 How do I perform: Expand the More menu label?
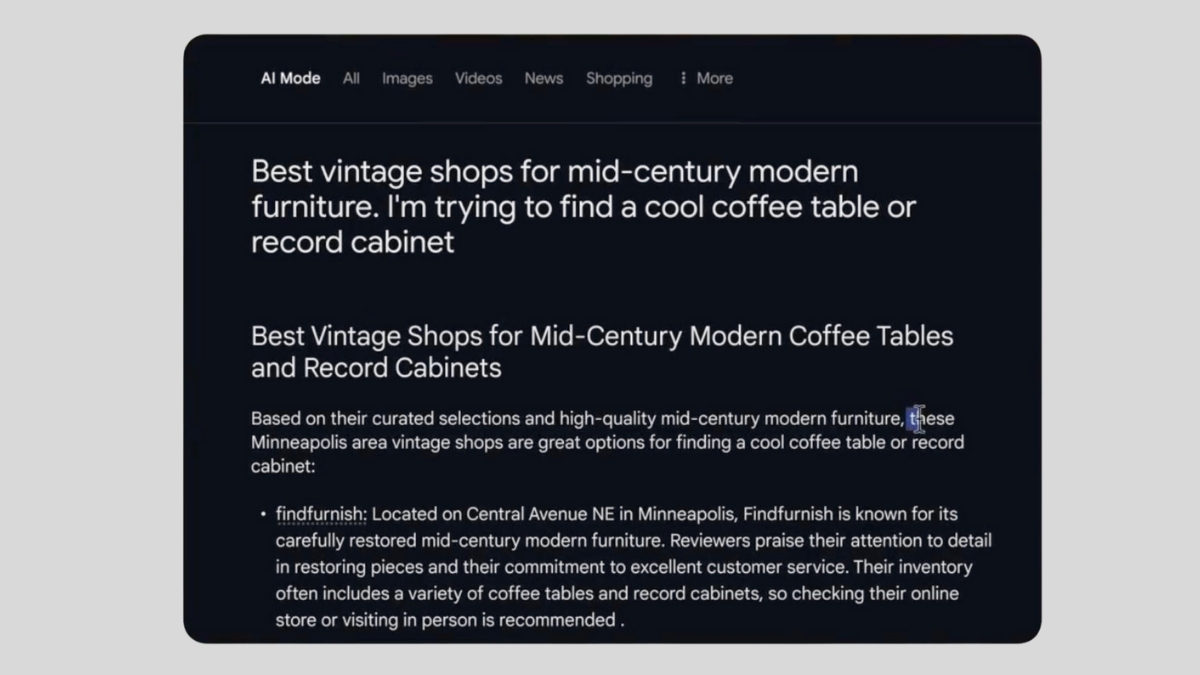pos(714,78)
